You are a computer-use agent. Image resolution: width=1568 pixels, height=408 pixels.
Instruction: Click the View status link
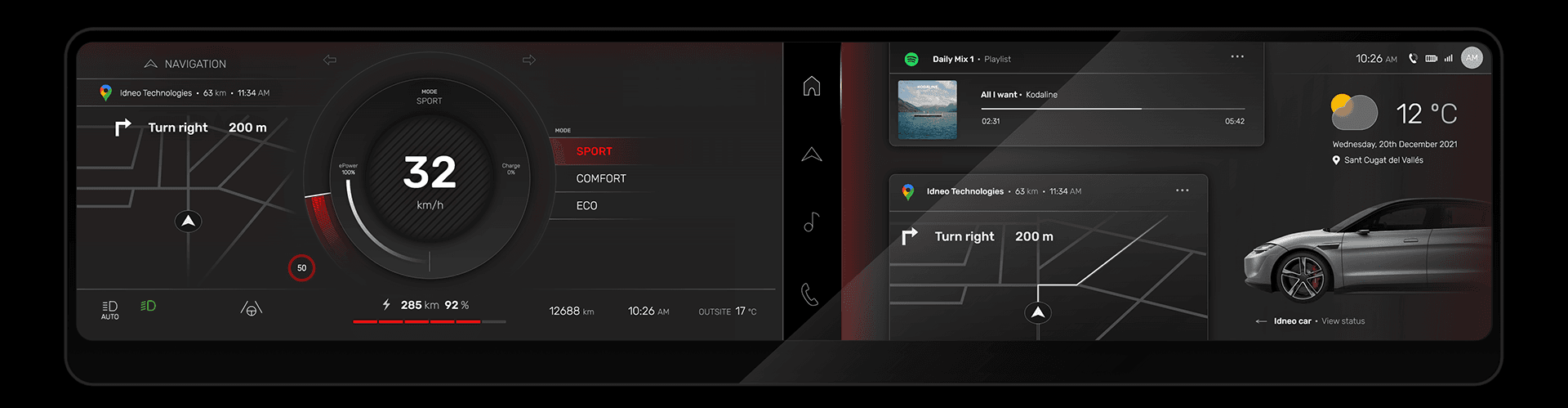1343,321
